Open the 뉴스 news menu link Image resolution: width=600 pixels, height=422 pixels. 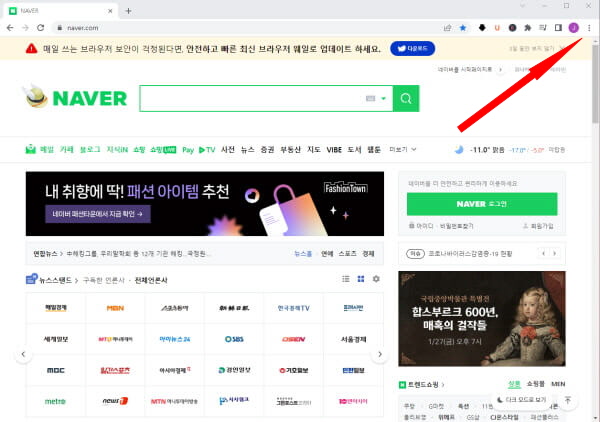248,150
